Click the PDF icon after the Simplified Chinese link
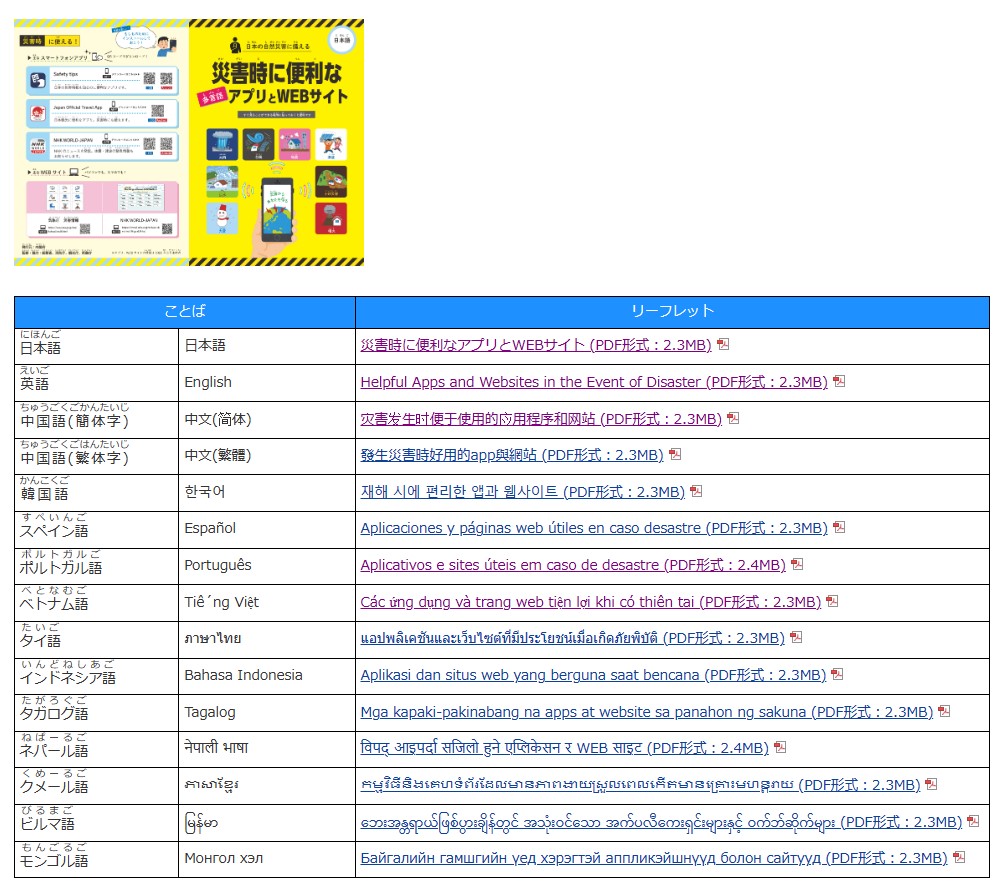 pyautogui.click(x=733, y=418)
